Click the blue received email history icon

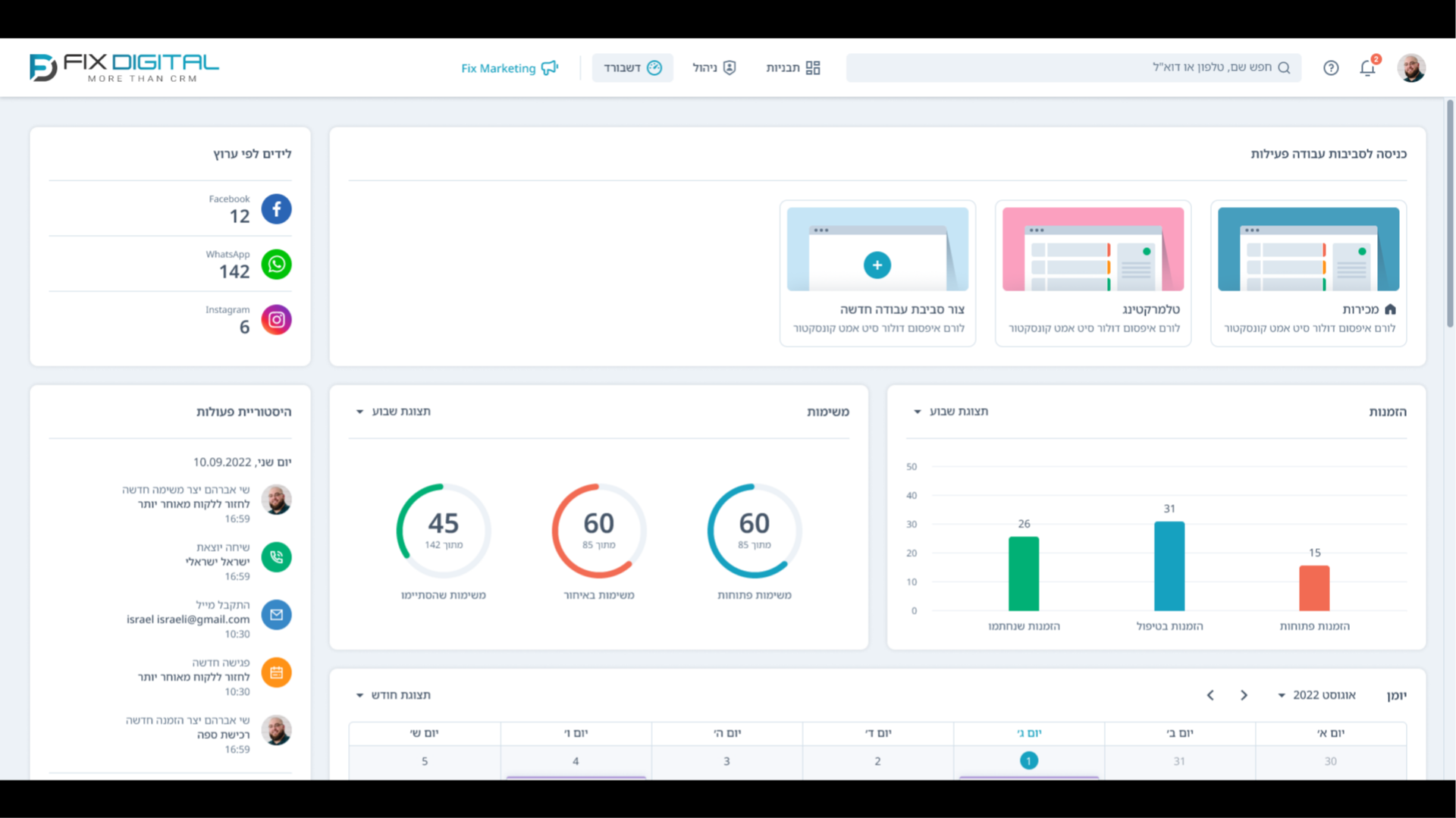click(276, 615)
